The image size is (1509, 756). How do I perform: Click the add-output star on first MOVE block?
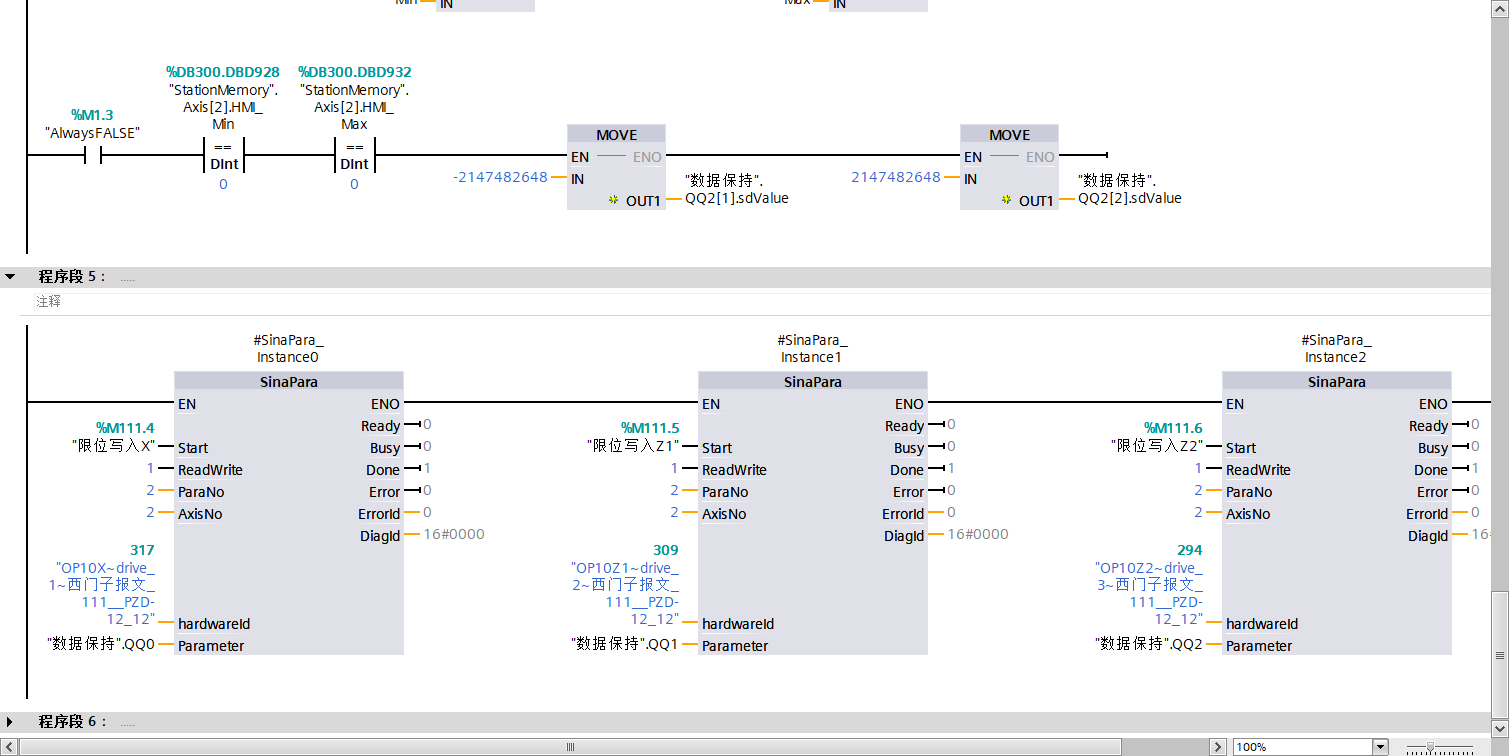(612, 201)
